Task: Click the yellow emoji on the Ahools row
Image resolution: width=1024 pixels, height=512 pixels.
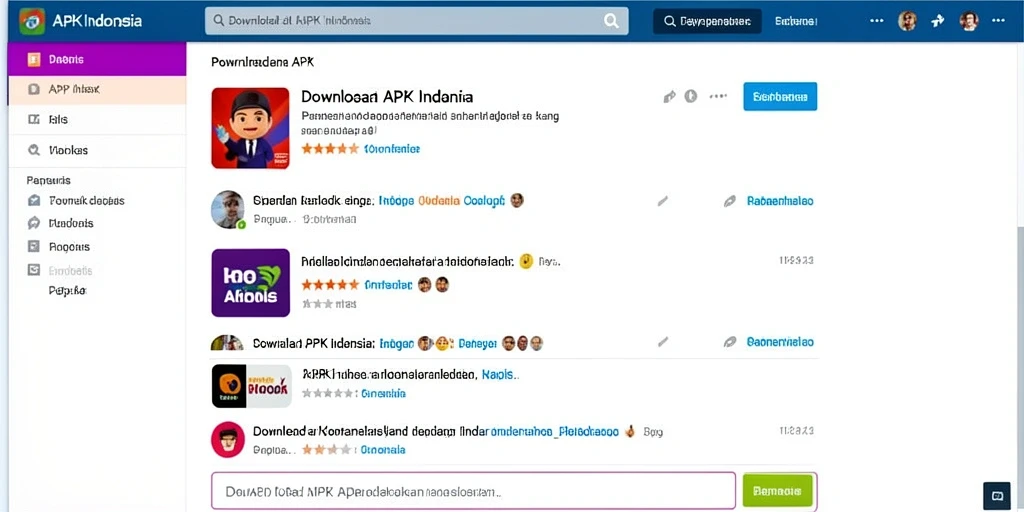Action: point(526,262)
